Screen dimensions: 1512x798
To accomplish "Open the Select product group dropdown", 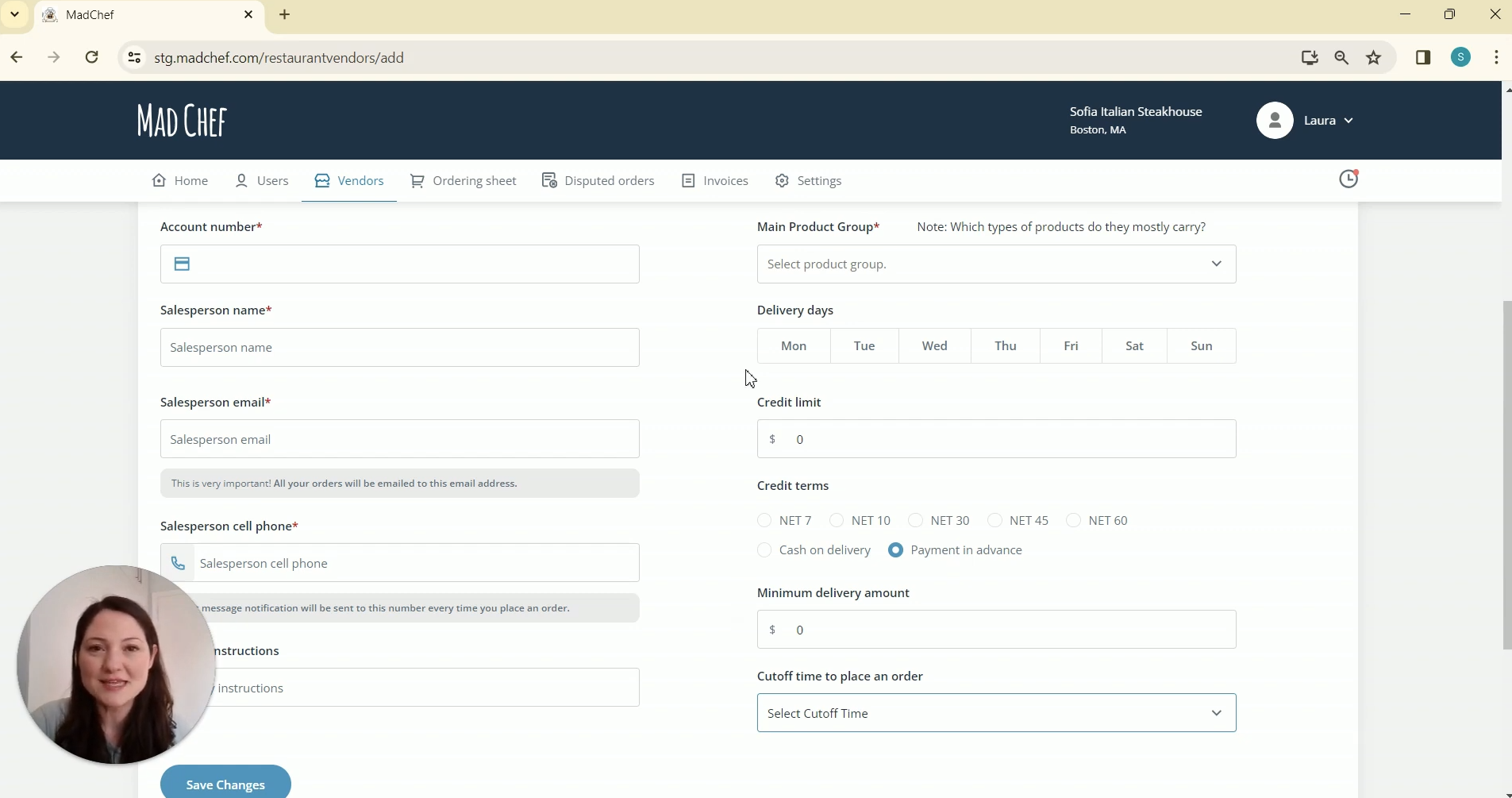I will (997, 264).
